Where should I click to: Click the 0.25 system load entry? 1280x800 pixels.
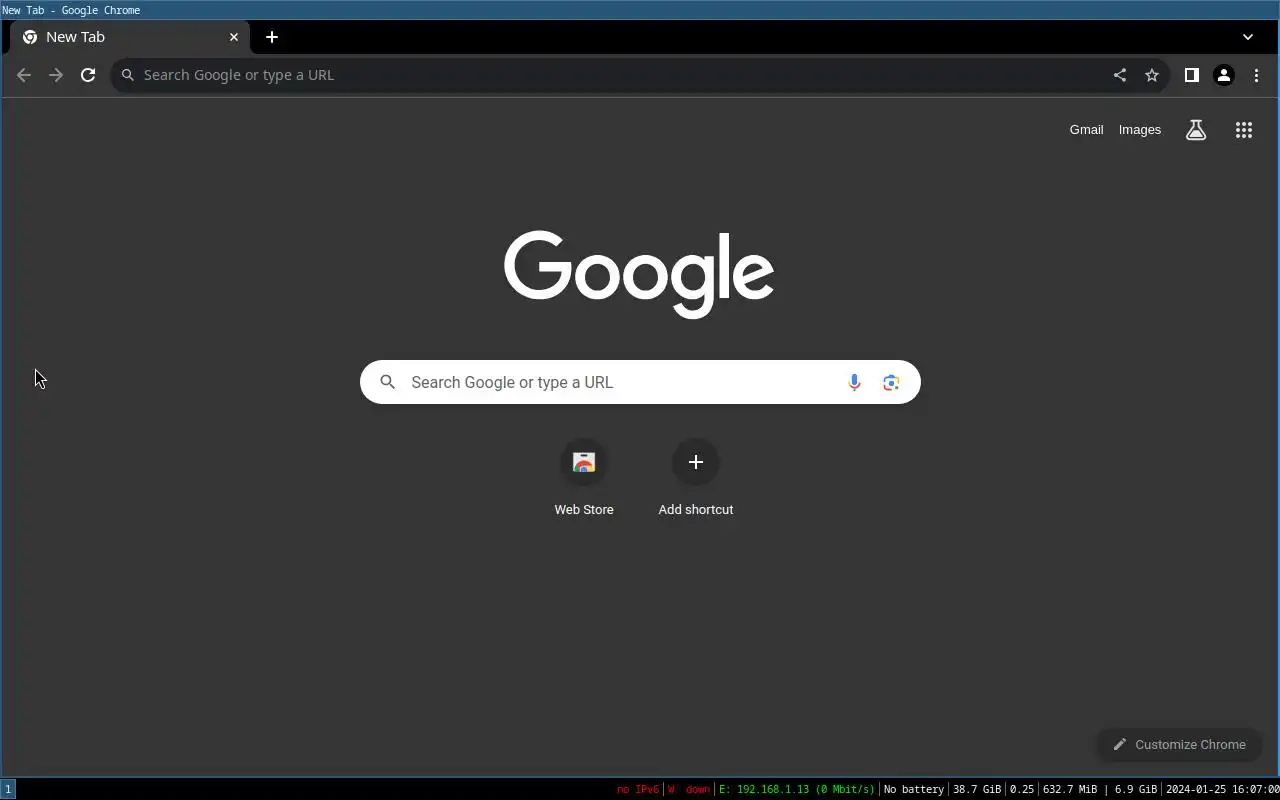(1022, 789)
